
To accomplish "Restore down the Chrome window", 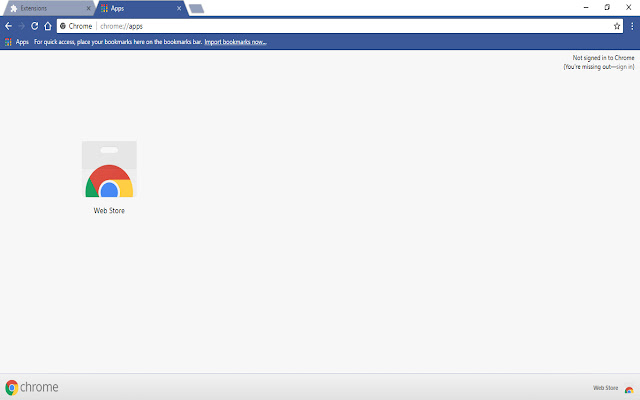I will point(607,7).
